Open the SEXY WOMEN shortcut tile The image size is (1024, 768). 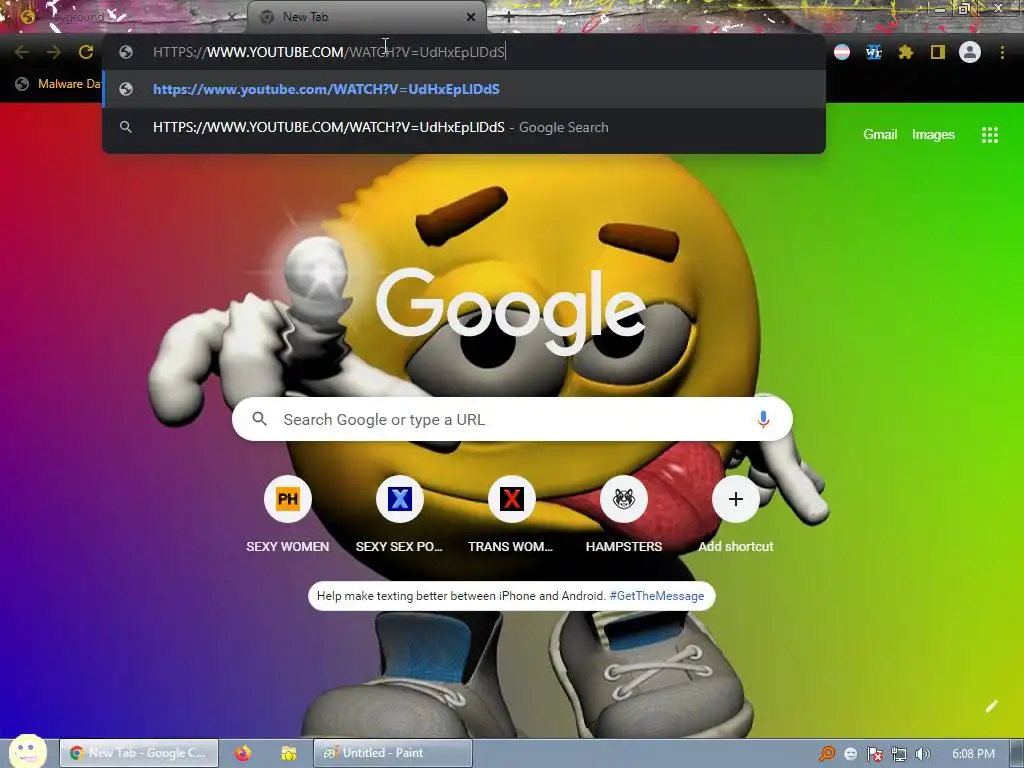click(x=287, y=515)
